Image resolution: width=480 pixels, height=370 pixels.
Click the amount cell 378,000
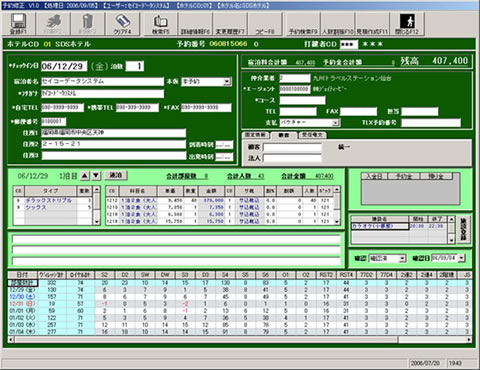(x=211, y=200)
